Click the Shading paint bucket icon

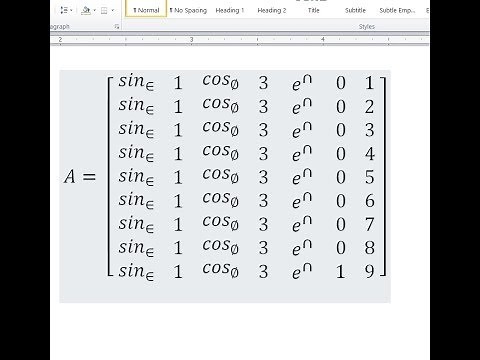coord(86,10)
